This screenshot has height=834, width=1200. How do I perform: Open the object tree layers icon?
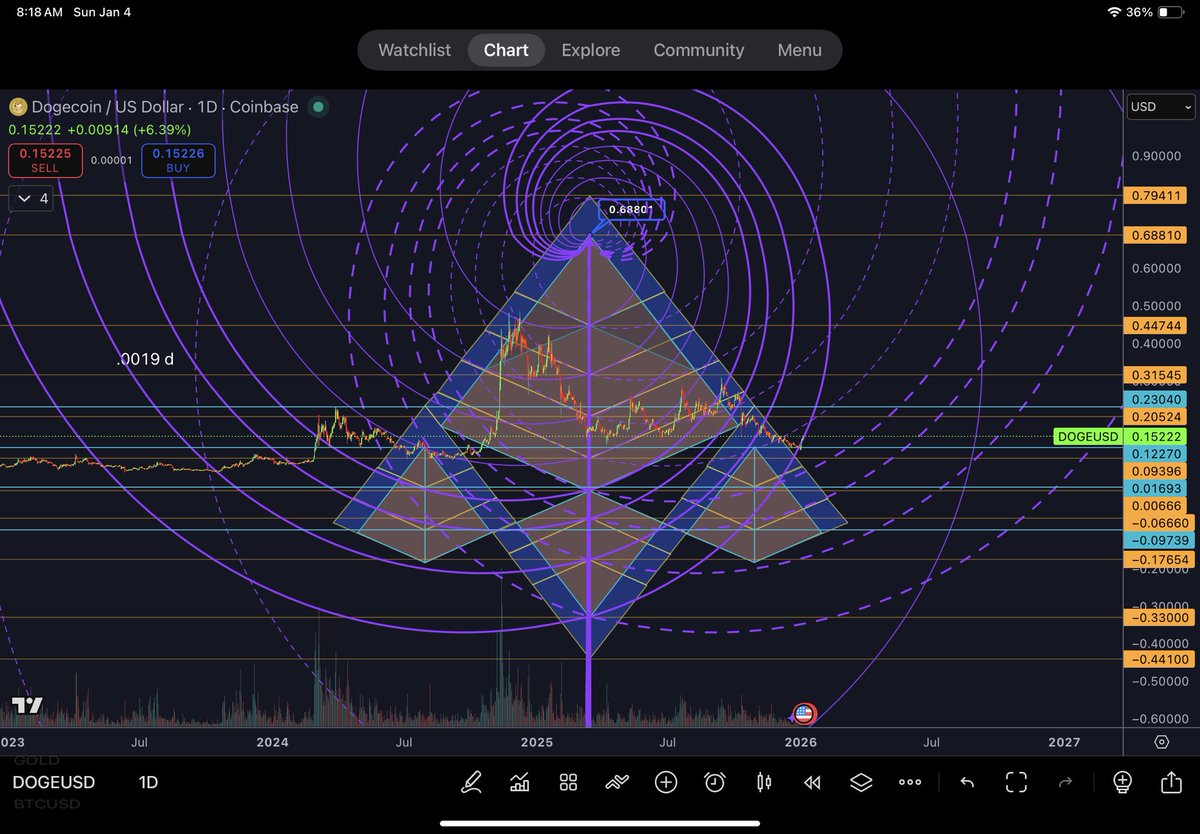[861, 782]
